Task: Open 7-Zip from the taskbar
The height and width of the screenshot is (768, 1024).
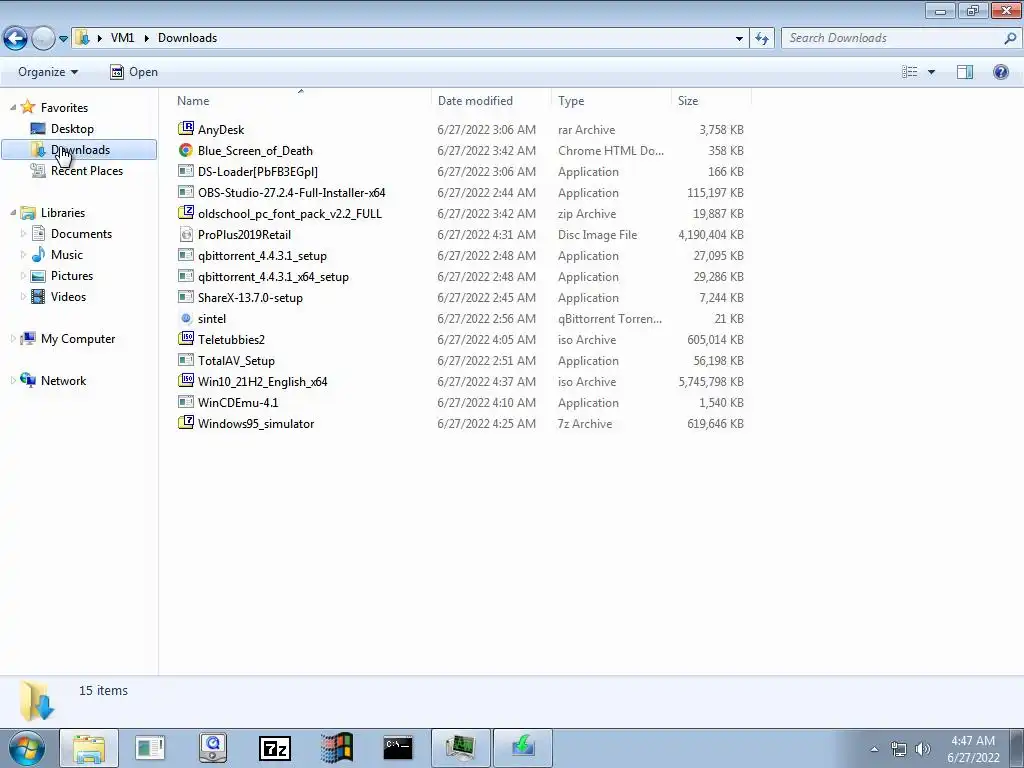Action: coord(275,748)
